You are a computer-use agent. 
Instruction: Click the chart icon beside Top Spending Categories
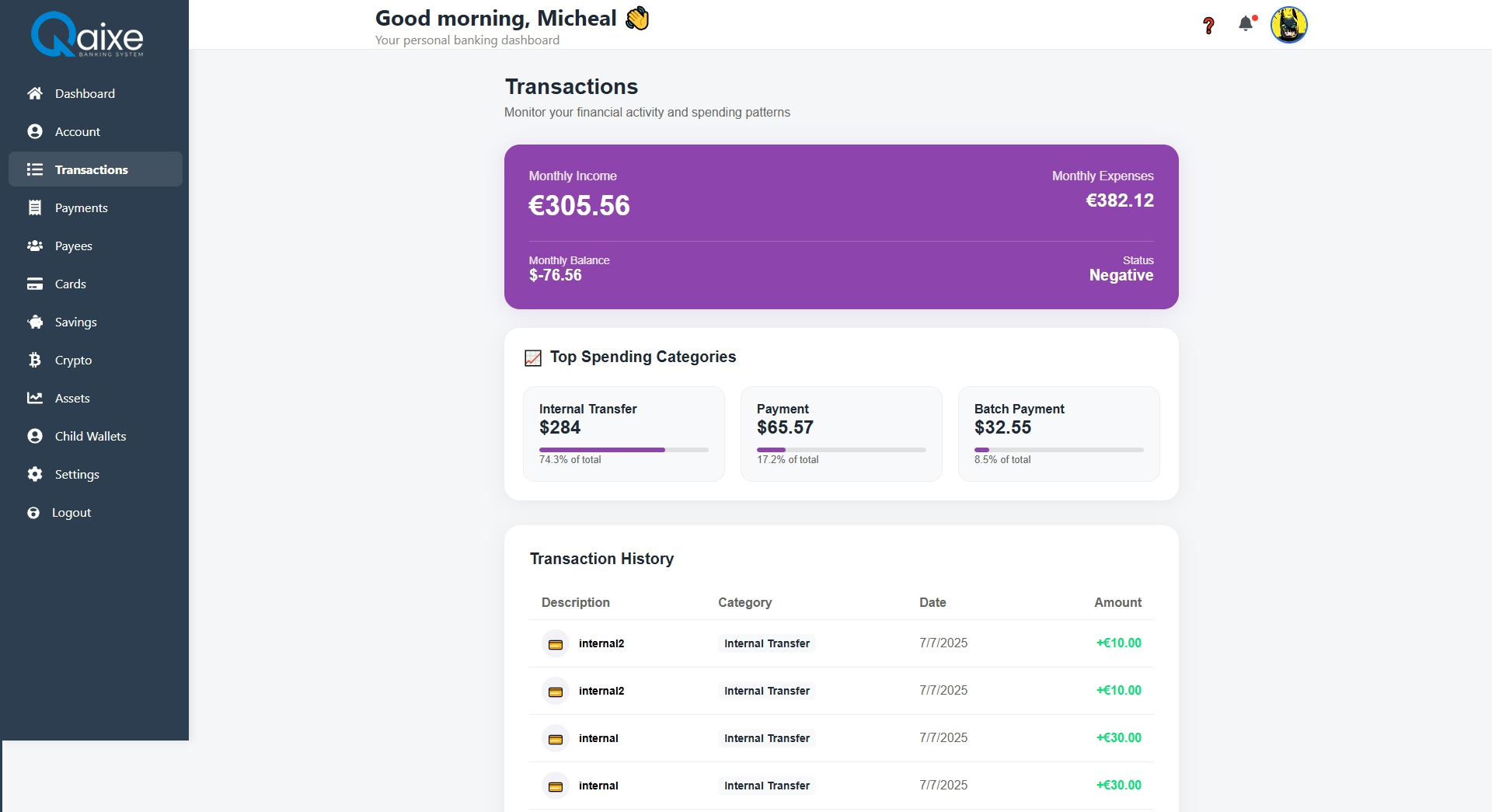533,357
